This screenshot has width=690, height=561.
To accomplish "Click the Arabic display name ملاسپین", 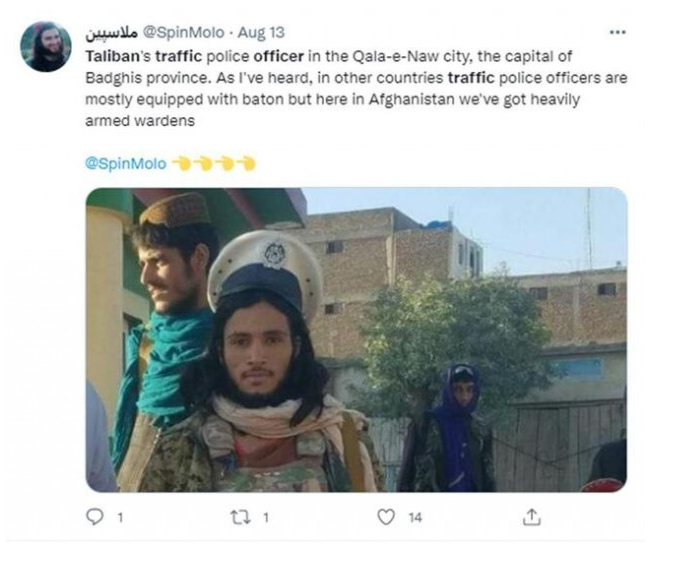I will point(112,33).
